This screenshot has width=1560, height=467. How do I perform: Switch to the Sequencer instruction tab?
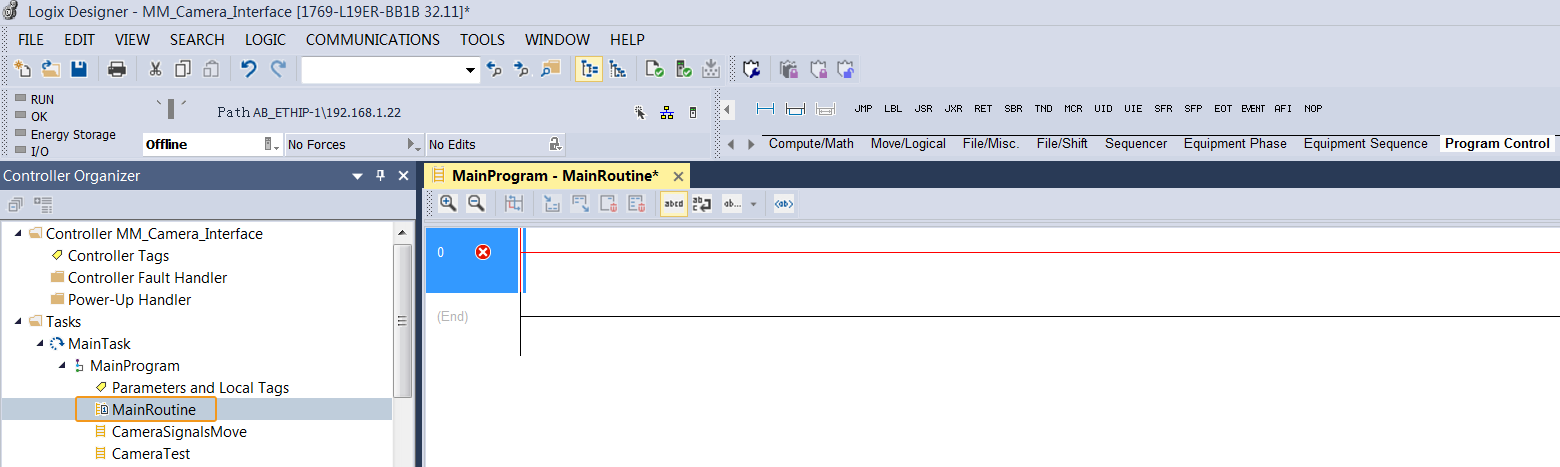click(1136, 144)
